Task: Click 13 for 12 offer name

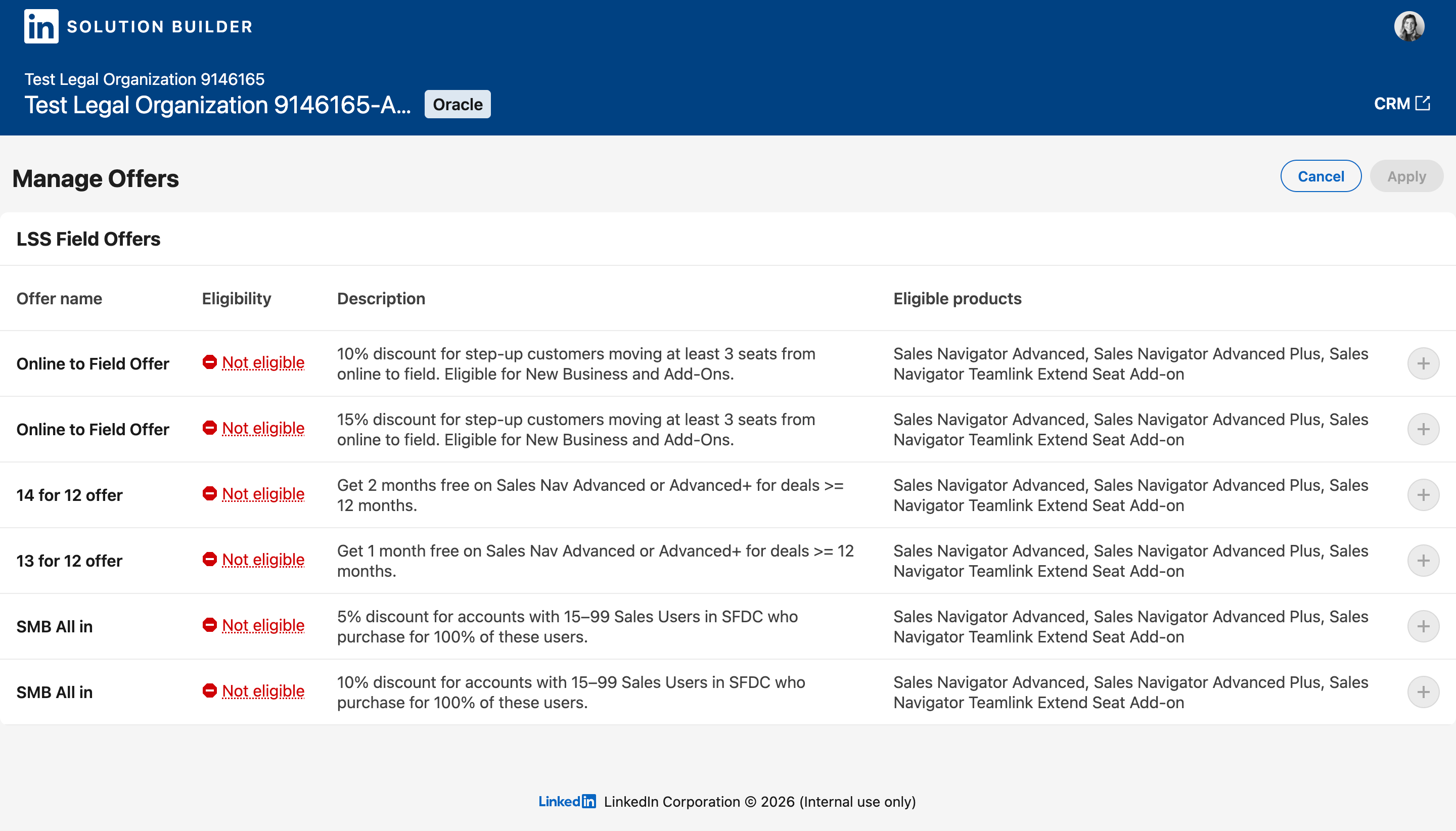Action: (x=70, y=561)
